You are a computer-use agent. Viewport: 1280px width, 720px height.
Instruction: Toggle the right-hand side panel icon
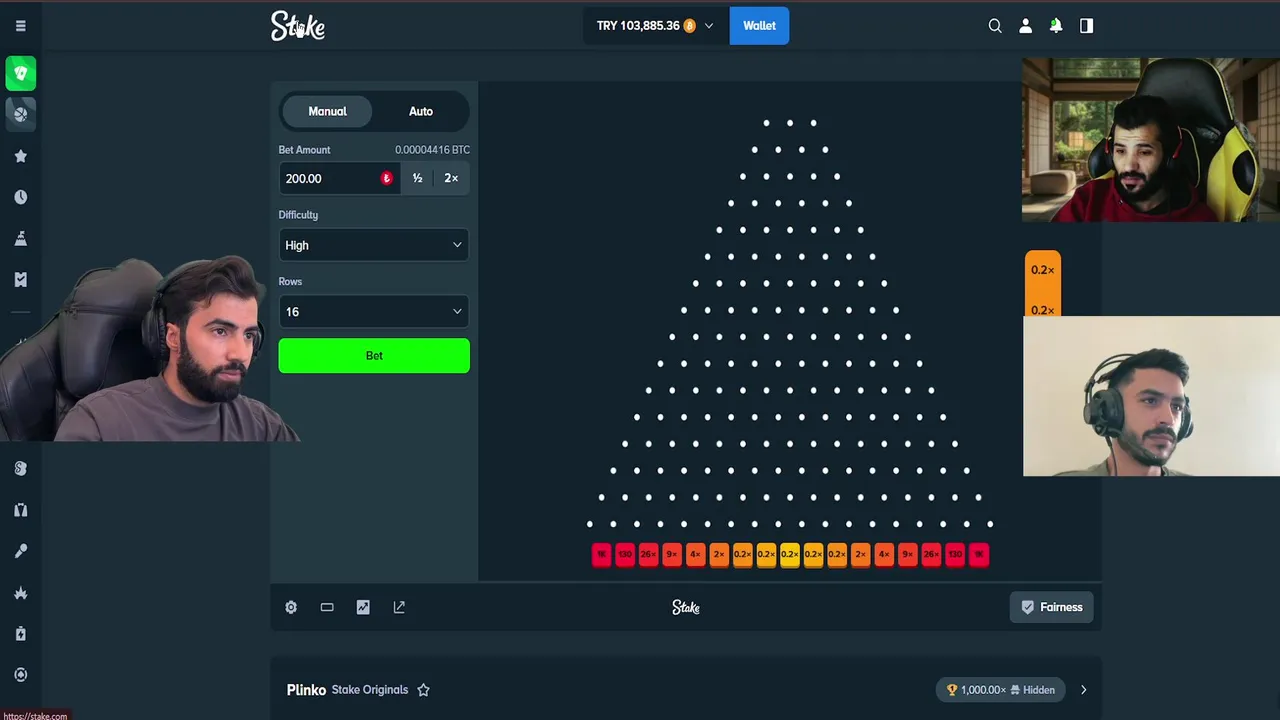pyautogui.click(x=1086, y=26)
